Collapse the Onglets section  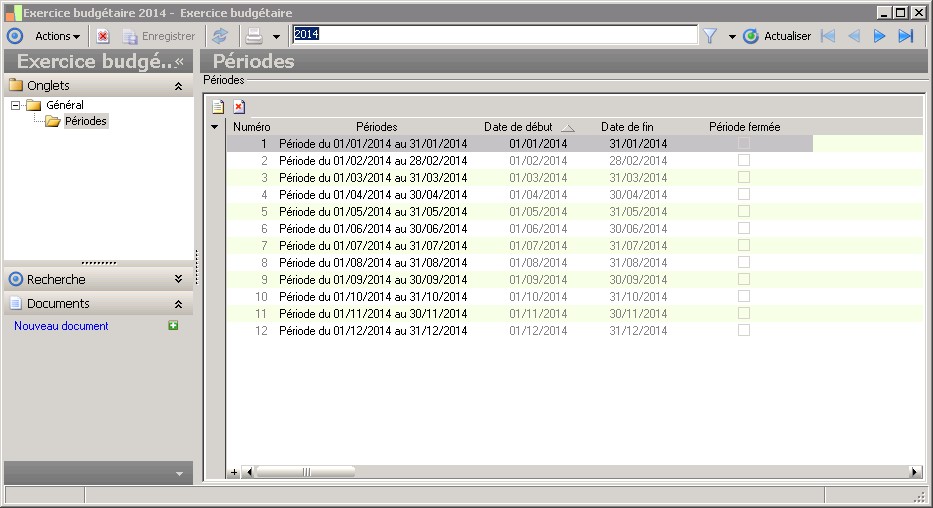(178, 86)
